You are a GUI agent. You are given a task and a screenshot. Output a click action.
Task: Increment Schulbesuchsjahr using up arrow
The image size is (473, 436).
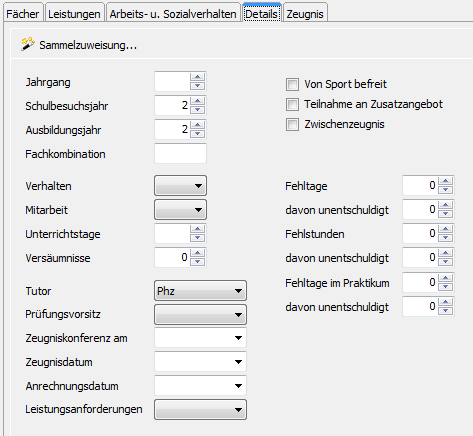click(197, 101)
